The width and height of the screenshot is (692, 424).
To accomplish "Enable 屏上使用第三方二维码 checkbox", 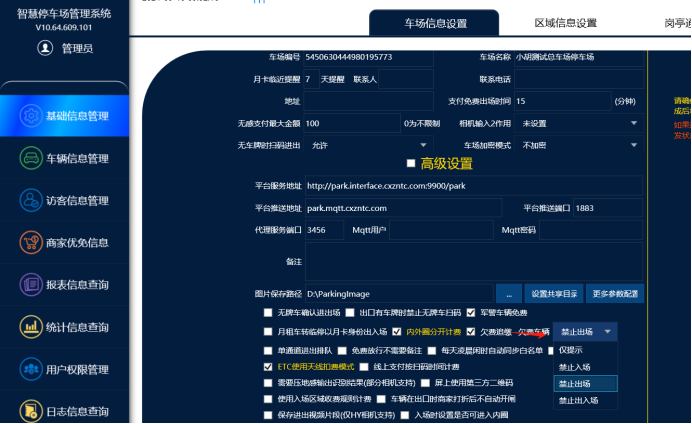I will pos(425,383).
